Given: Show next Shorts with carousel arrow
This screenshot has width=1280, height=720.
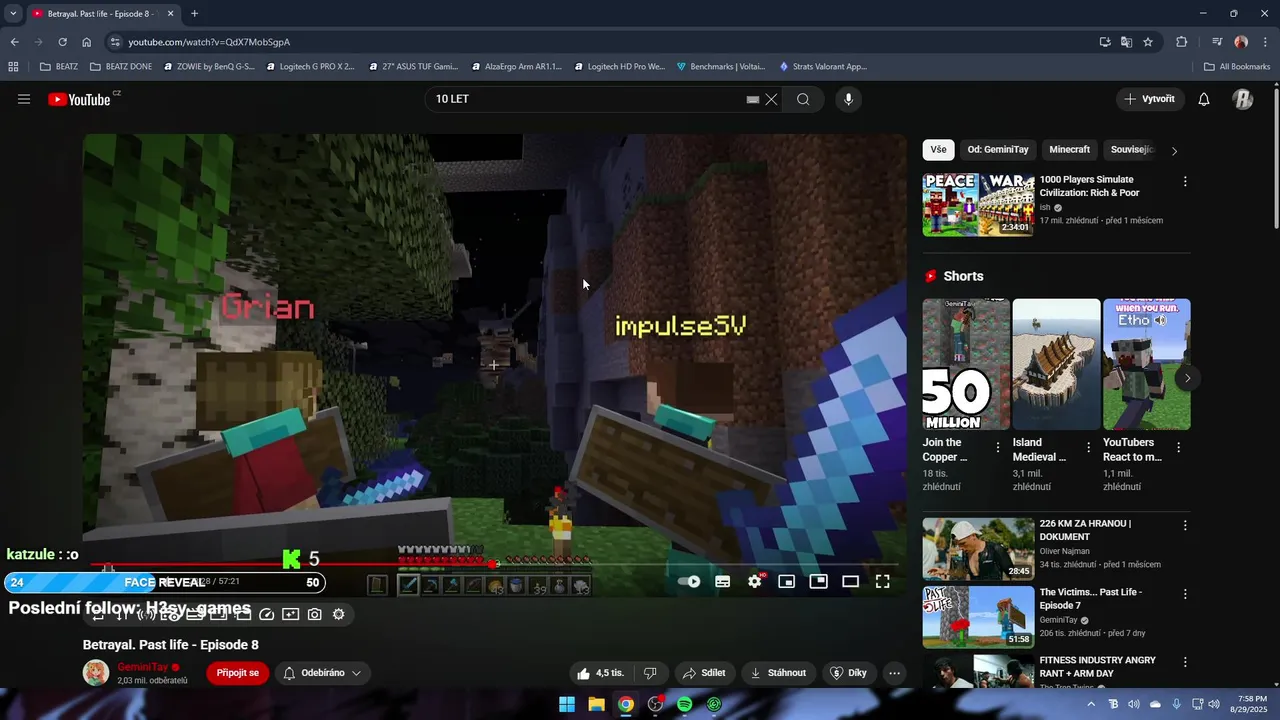Looking at the screenshot, I should coord(1187,378).
